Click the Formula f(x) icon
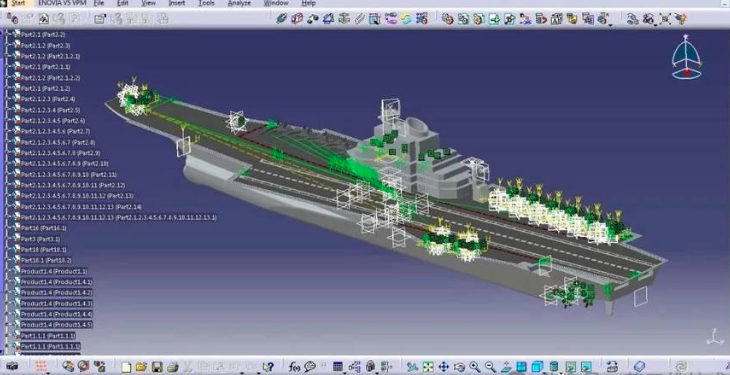This screenshot has height=375, width=730. coord(294,367)
